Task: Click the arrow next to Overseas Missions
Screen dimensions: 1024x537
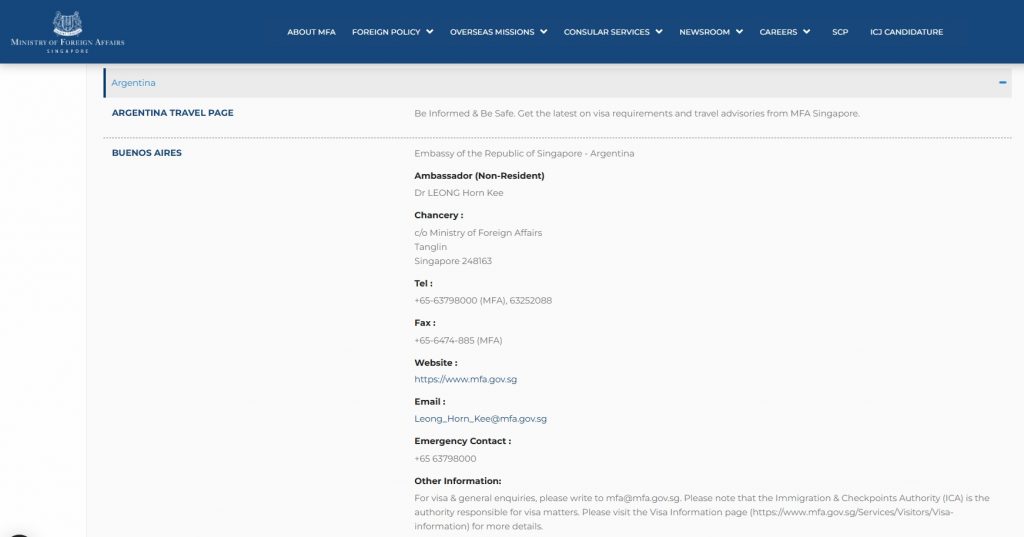Action: [544, 32]
